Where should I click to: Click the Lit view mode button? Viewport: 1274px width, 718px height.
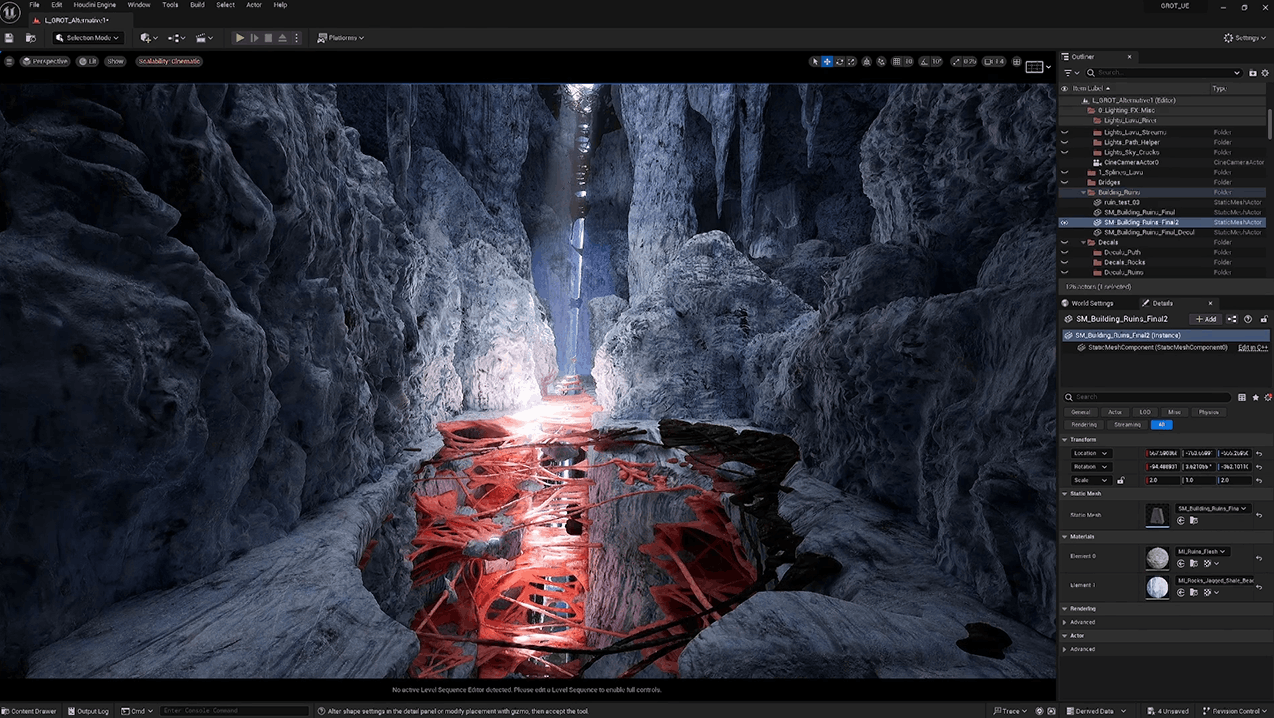[x=88, y=61]
